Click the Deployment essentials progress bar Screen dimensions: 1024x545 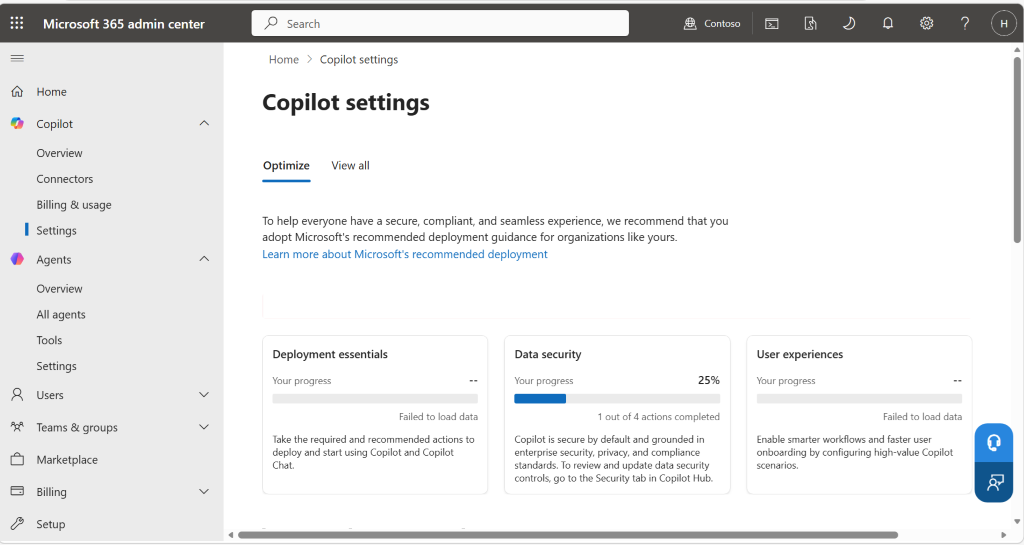(375, 399)
